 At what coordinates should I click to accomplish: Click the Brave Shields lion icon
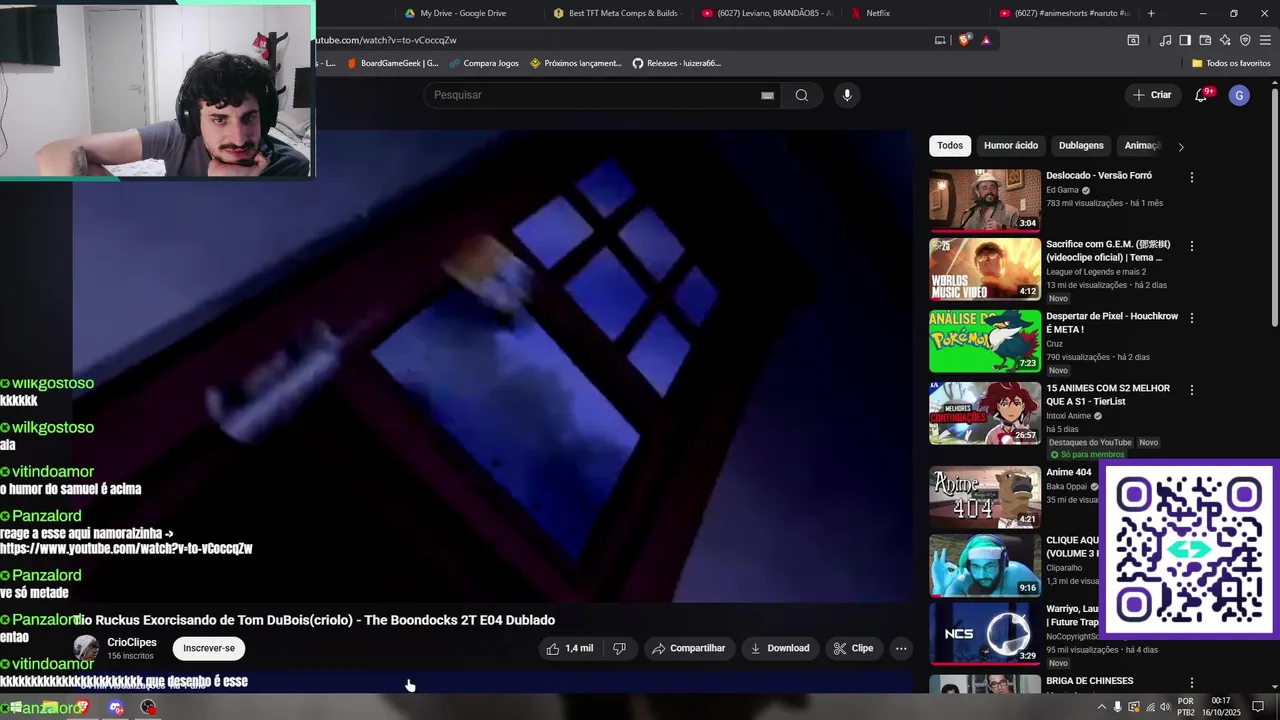[964, 40]
